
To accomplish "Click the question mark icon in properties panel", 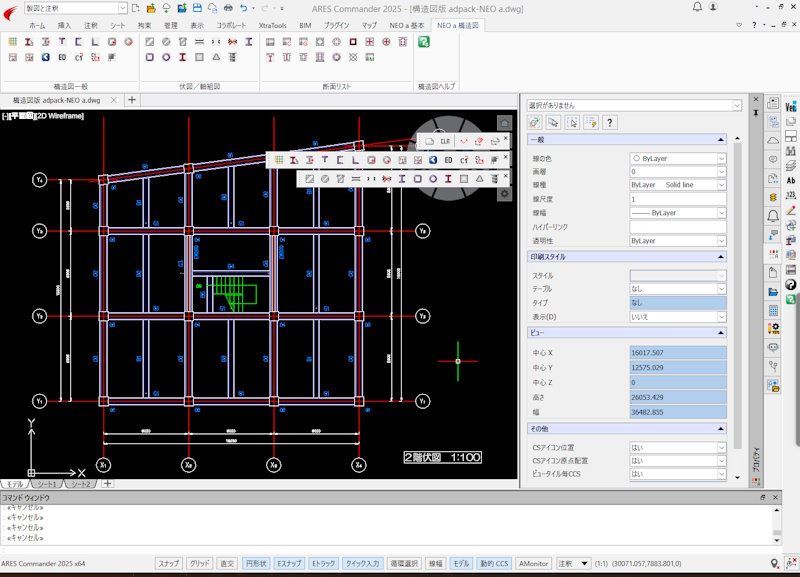I will click(609, 122).
